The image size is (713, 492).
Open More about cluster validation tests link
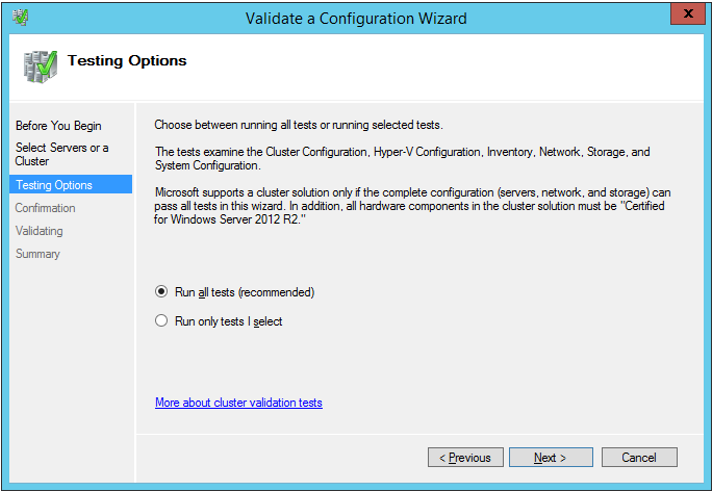coord(239,402)
